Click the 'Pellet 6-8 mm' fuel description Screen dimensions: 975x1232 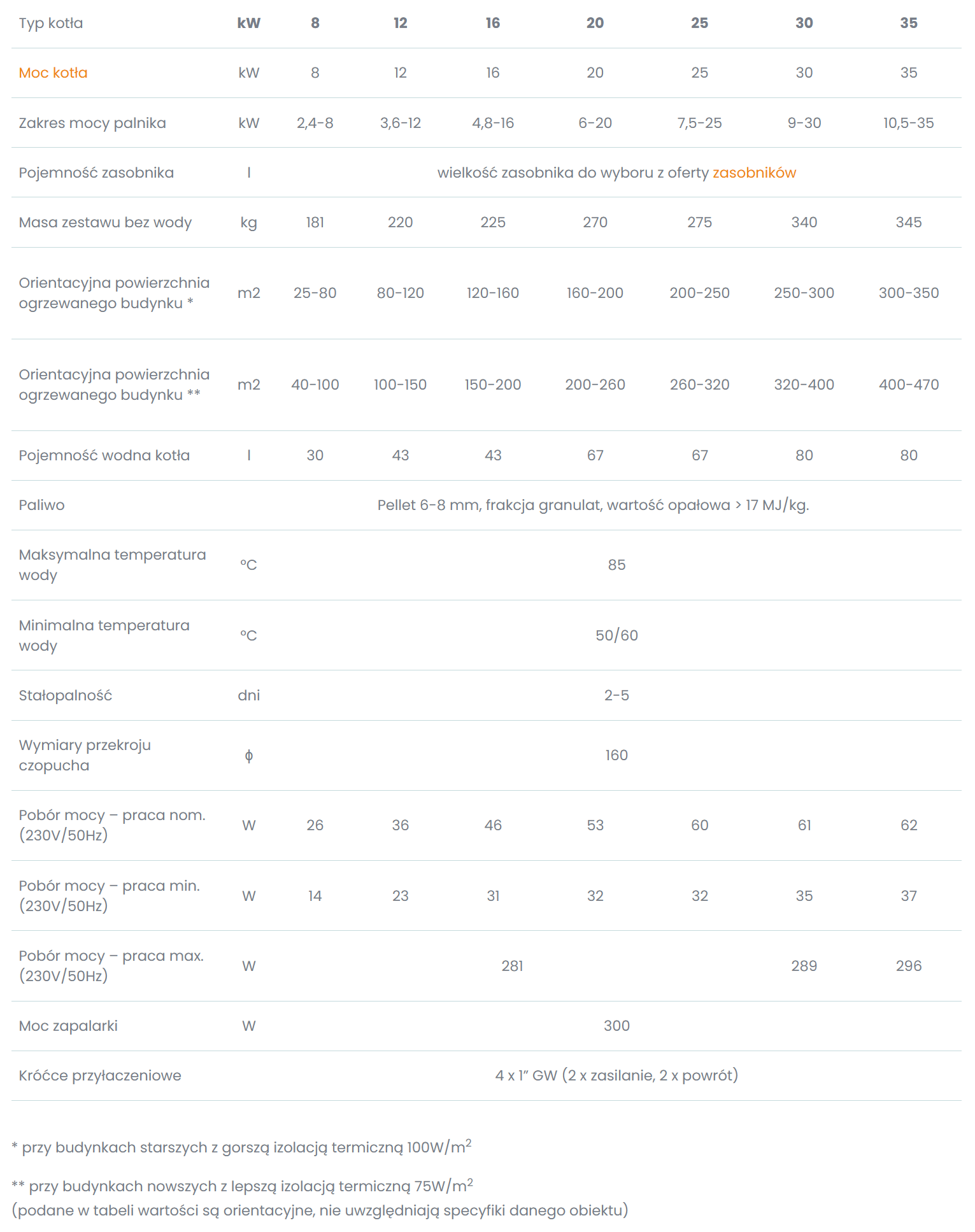coord(593,505)
